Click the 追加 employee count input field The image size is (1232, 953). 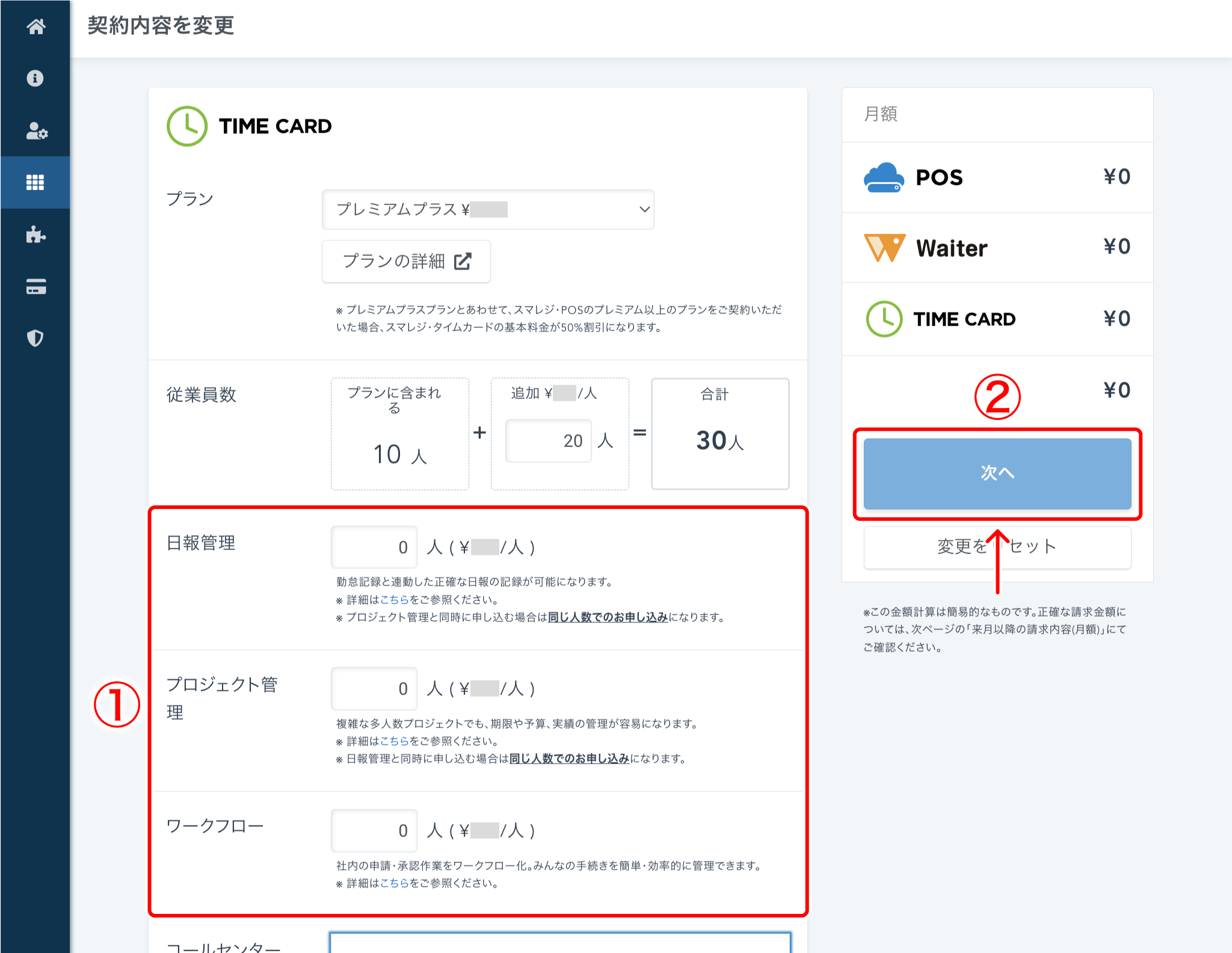click(x=549, y=441)
